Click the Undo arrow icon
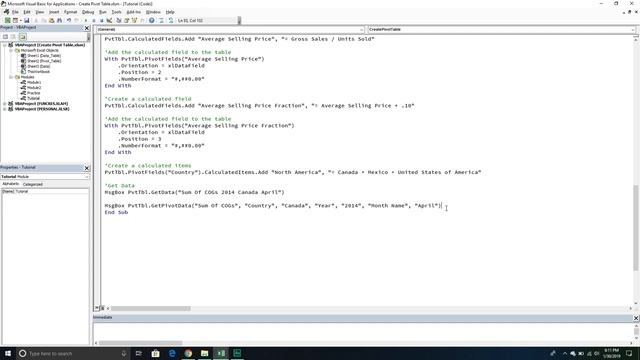The height and width of the screenshot is (360, 640). tap(69, 20)
